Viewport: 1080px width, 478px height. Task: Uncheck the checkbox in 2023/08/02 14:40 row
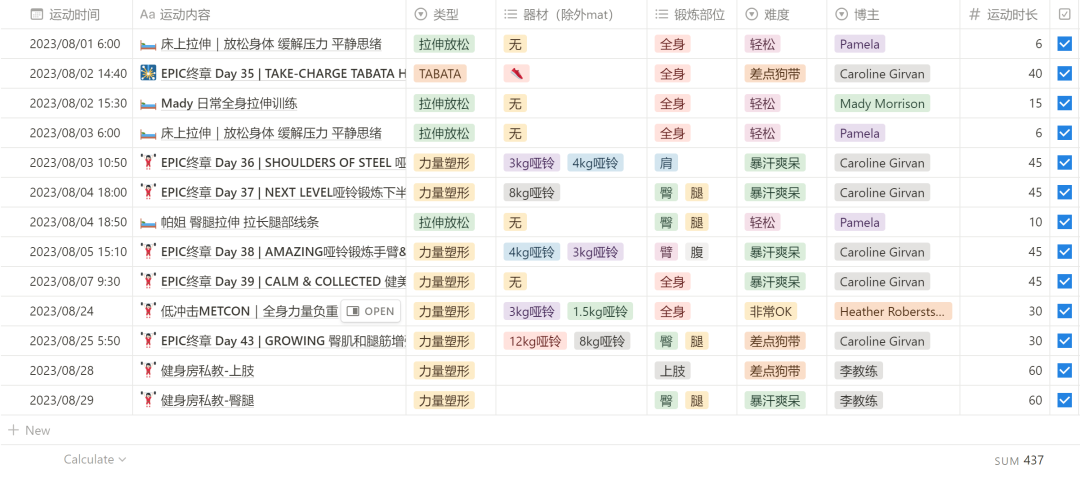(1064, 74)
